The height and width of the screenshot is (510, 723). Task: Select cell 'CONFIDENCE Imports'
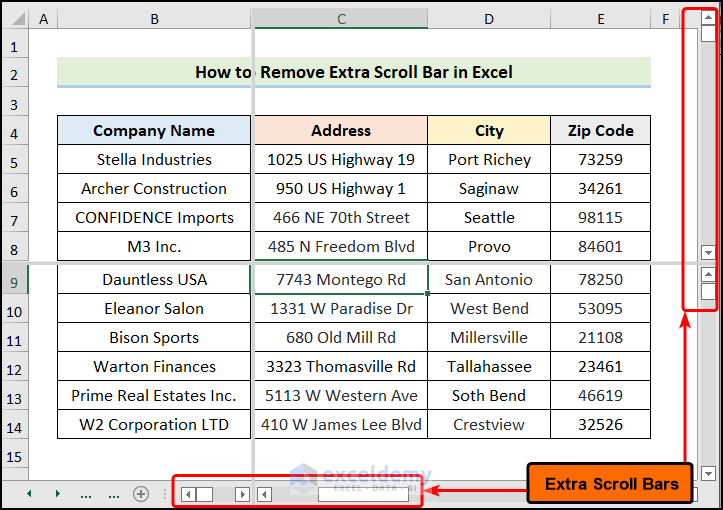tap(154, 218)
